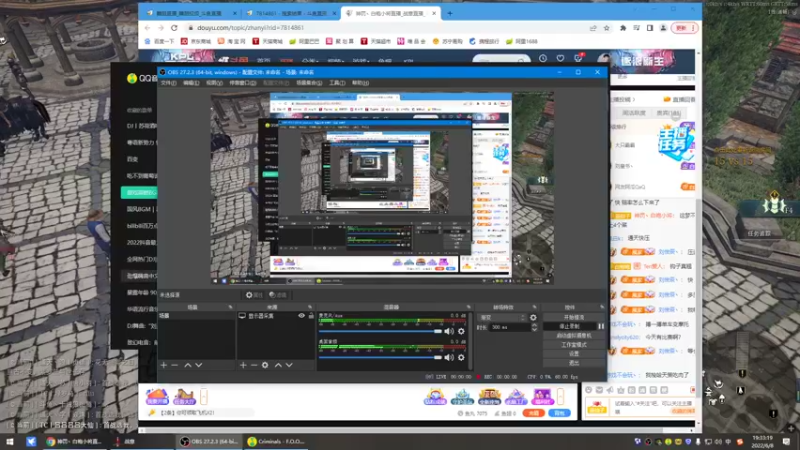Open Criminals F.O.O. taskbar item
The height and width of the screenshot is (450, 800).
point(276,441)
